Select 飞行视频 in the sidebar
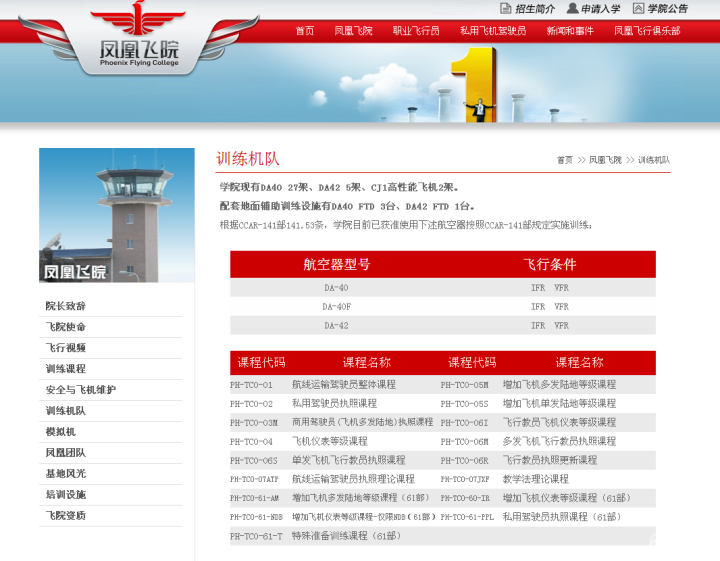 (65, 348)
